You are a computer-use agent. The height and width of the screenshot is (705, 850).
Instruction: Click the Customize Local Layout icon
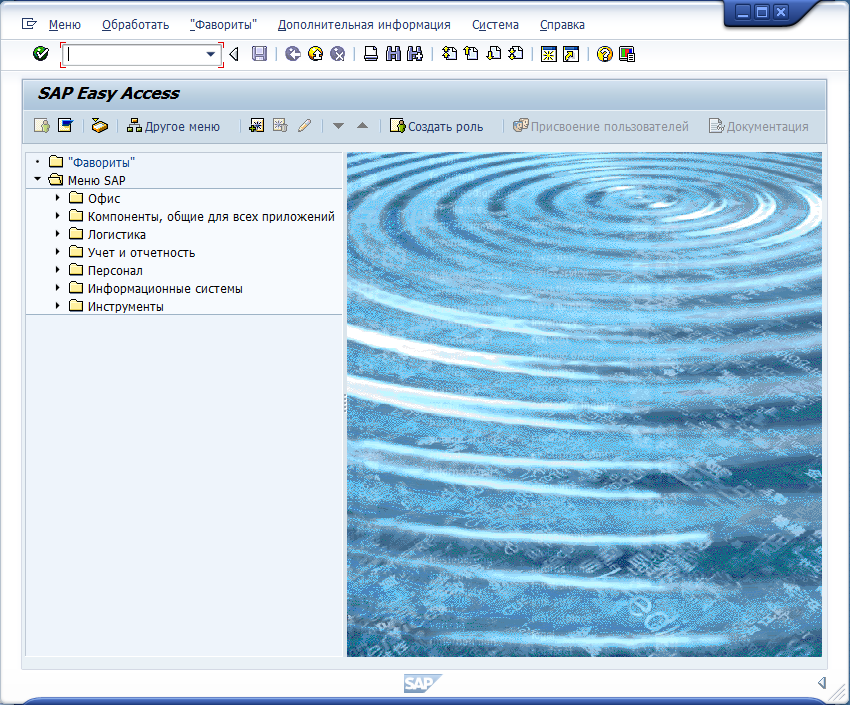(x=627, y=54)
